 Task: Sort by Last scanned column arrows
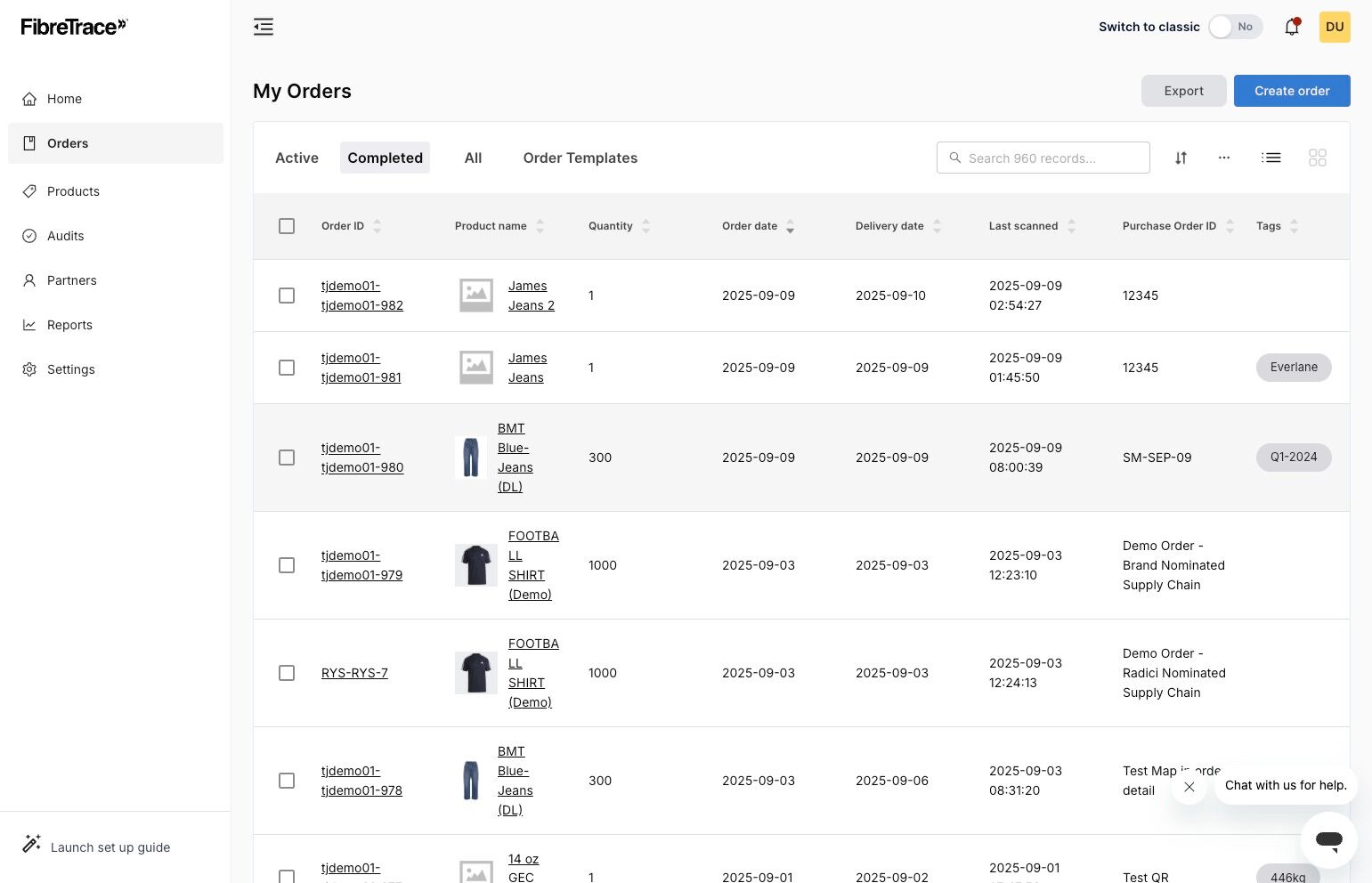1071,226
